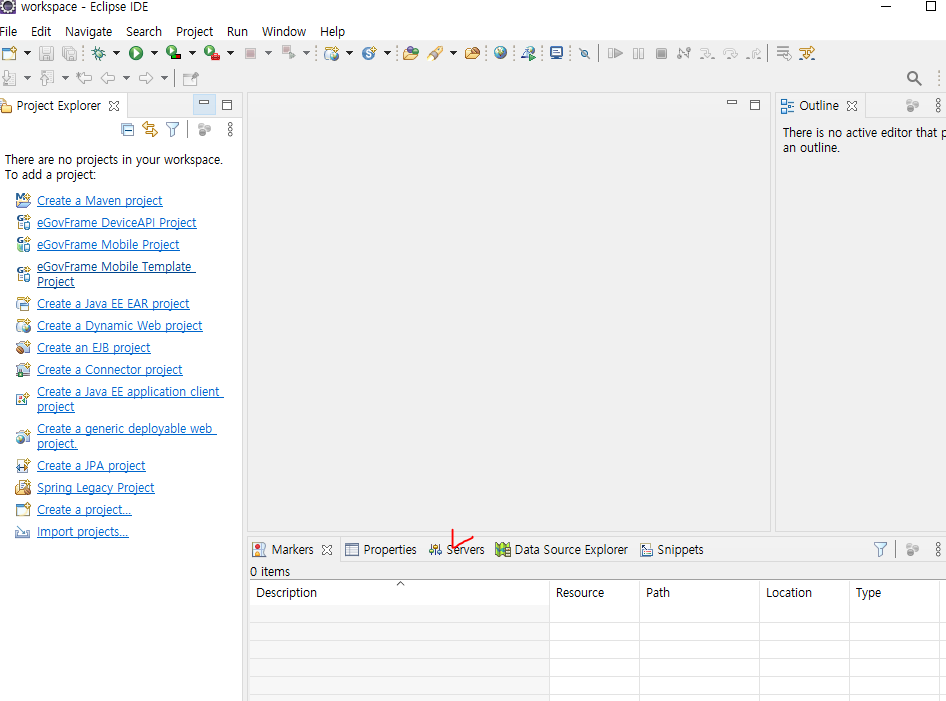Open the File menu
This screenshot has height=701, width=946.
[x=8, y=31]
